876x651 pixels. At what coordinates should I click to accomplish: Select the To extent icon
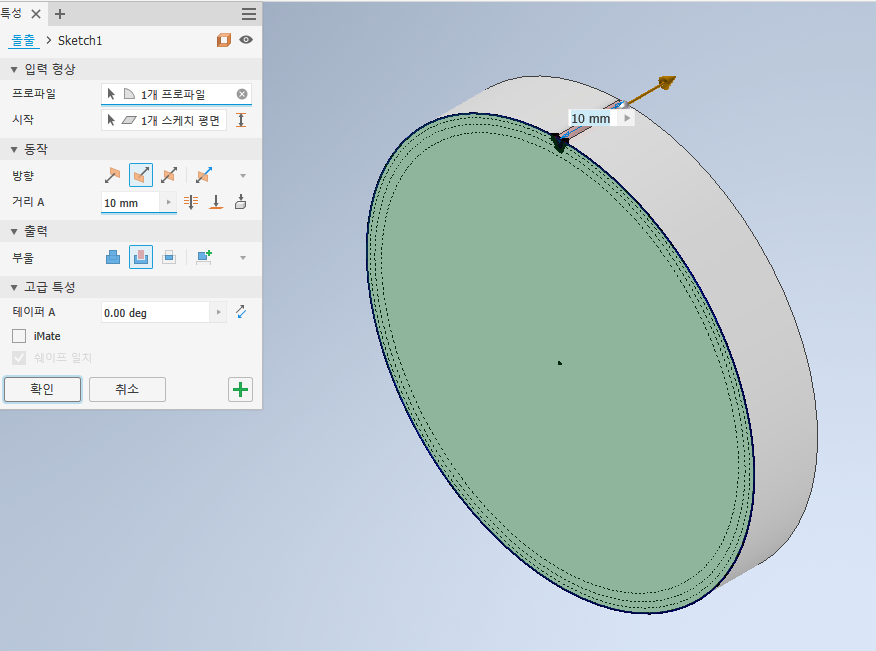click(x=215, y=202)
